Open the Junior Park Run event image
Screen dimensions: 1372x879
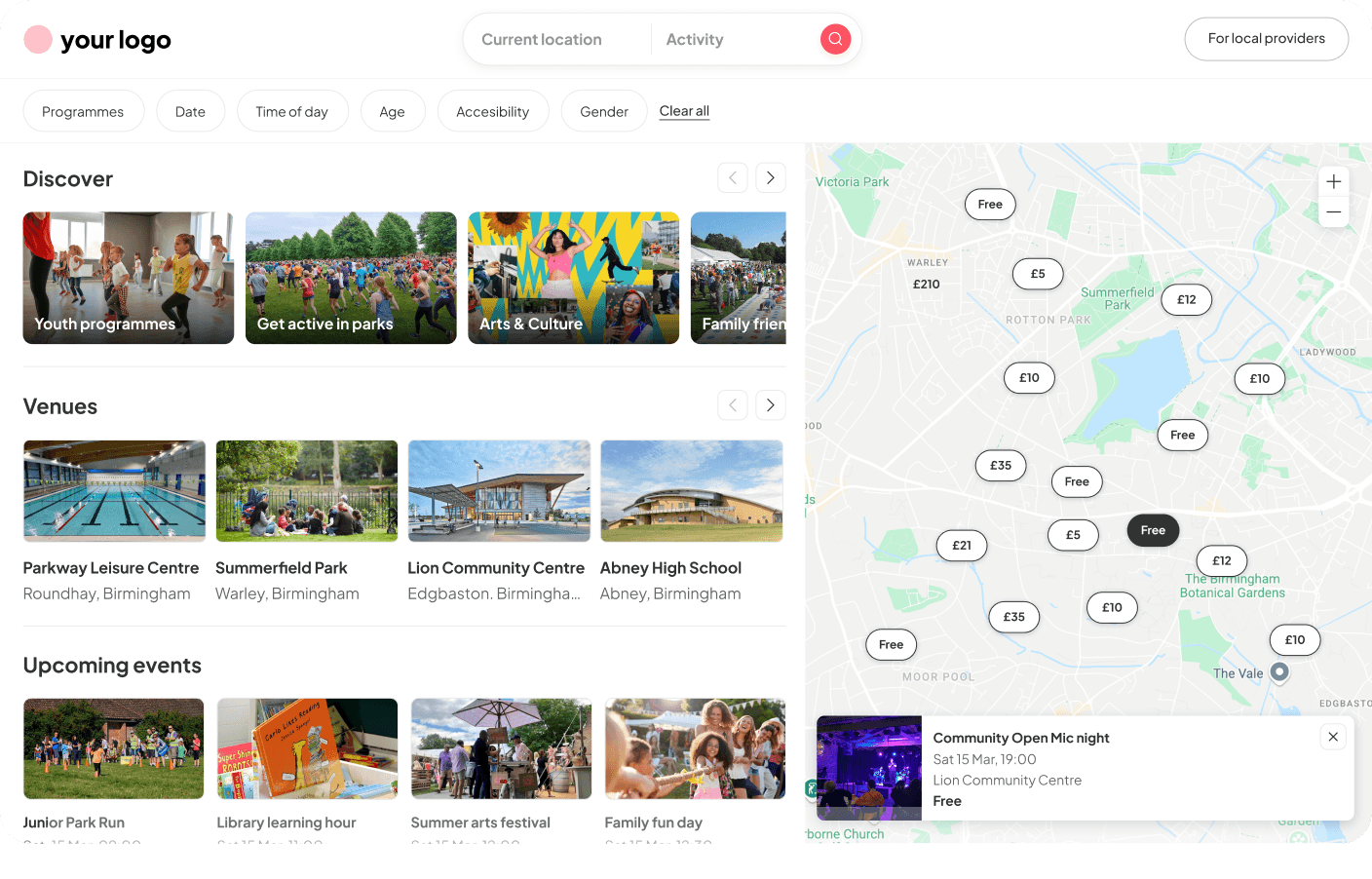tap(114, 748)
